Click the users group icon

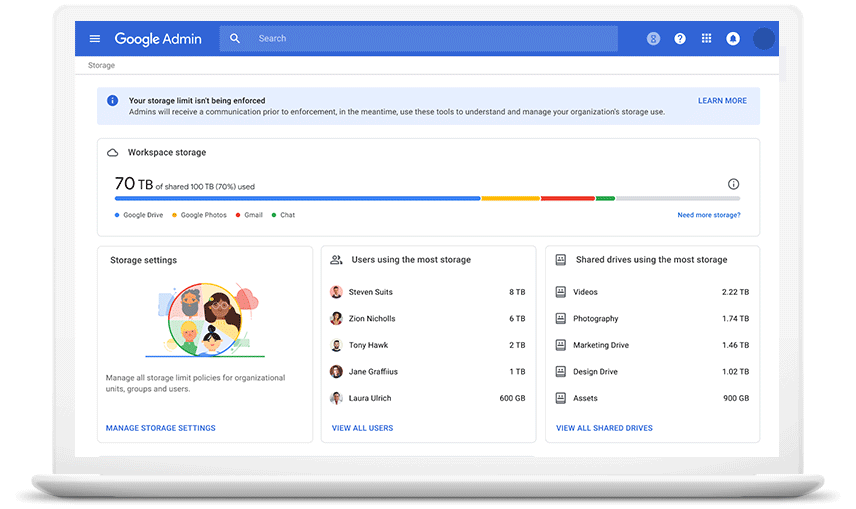[x=336, y=260]
